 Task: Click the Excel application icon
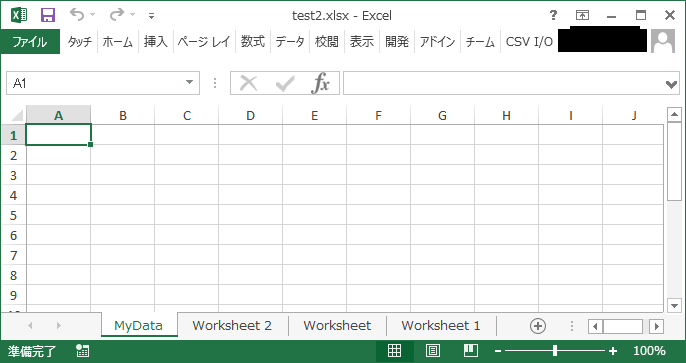(20, 15)
